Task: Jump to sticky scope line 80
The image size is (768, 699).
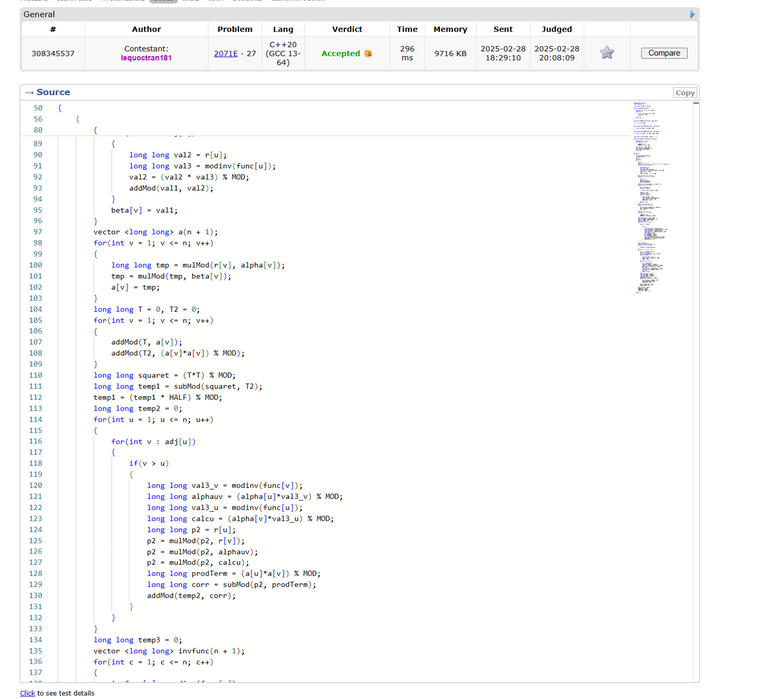Action: point(38,130)
